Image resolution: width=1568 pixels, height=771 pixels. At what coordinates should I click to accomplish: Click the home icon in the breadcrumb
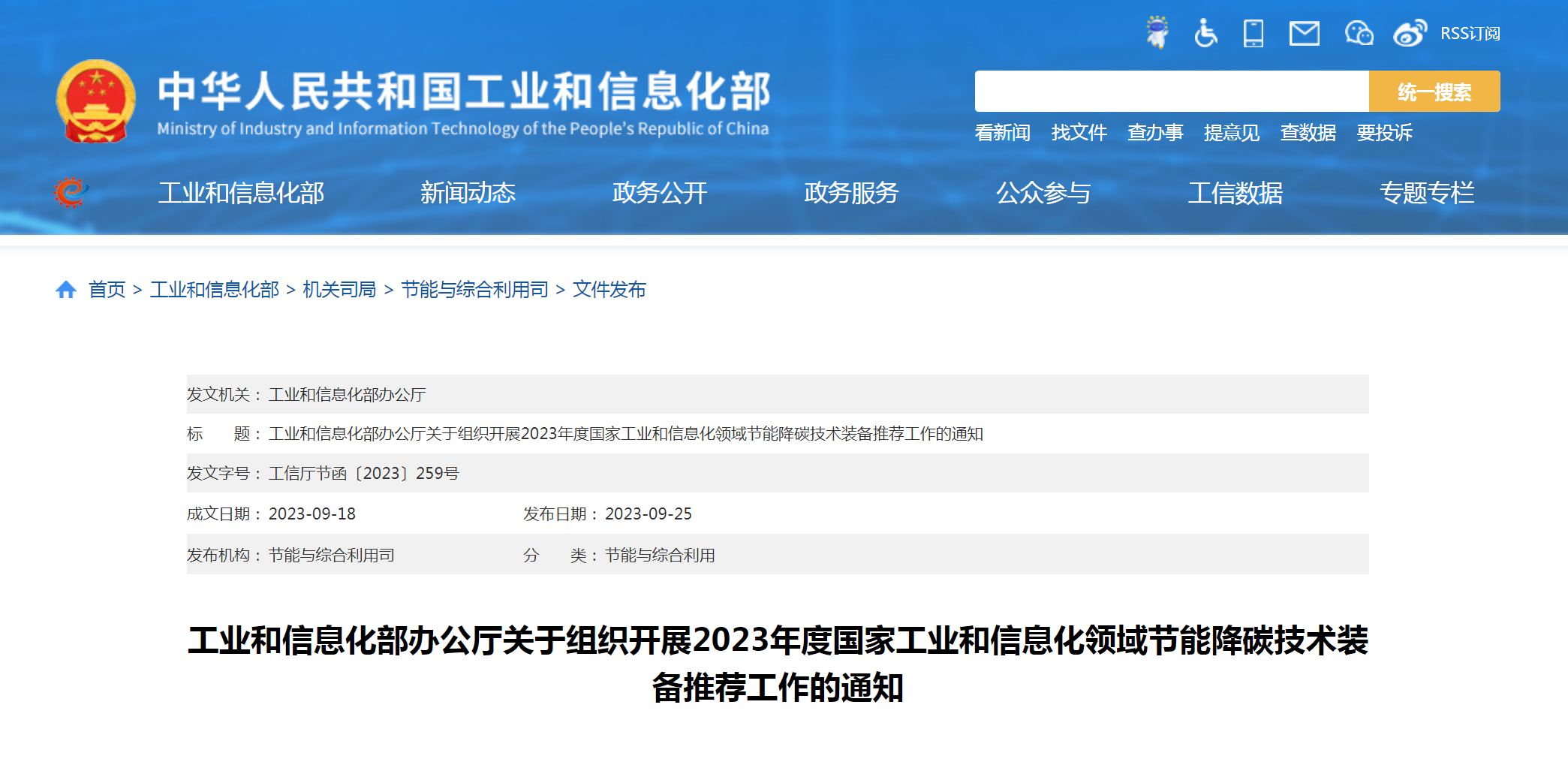pyautogui.click(x=67, y=290)
